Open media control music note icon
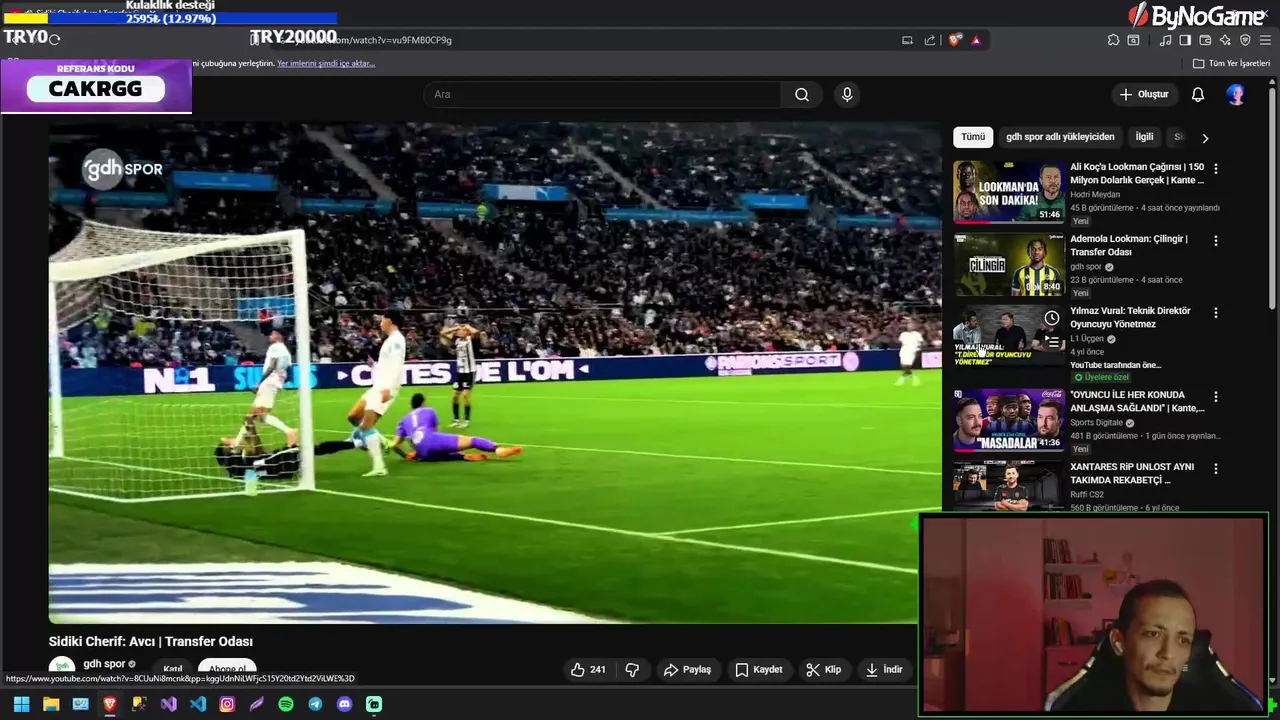 click(x=1165, y=40)
